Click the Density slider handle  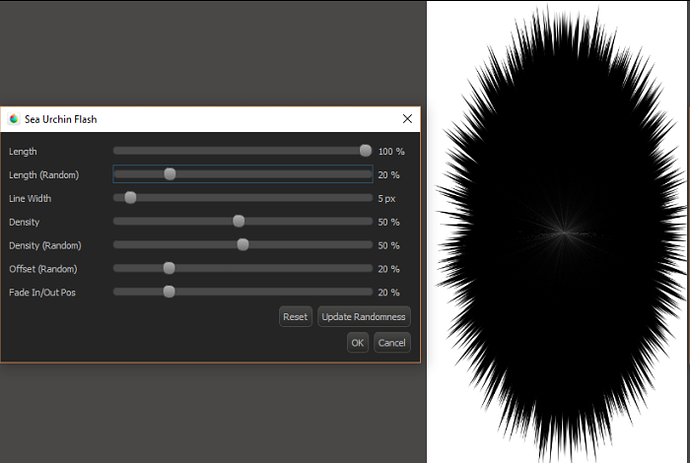239,221
